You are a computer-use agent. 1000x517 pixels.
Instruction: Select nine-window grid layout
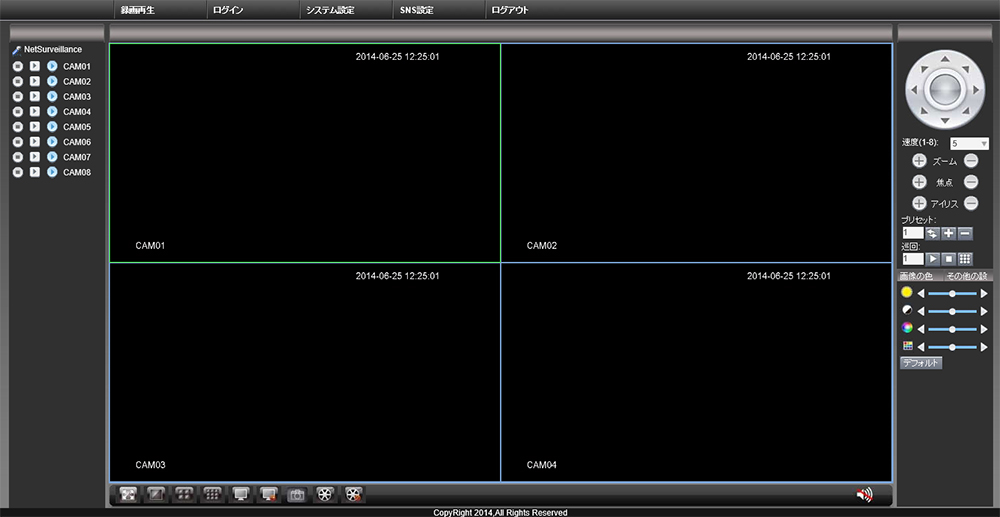tap(212, 494)
